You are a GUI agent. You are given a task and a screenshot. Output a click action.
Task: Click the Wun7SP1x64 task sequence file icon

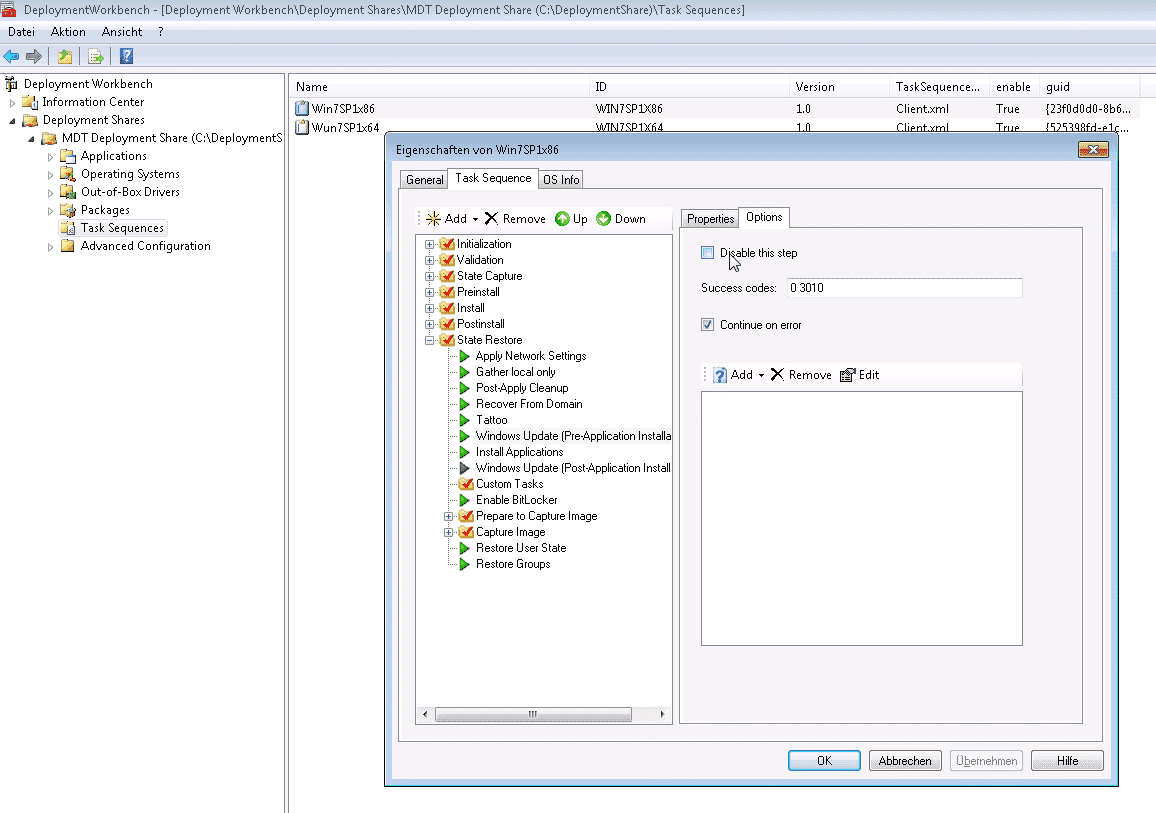click(302, 127)
